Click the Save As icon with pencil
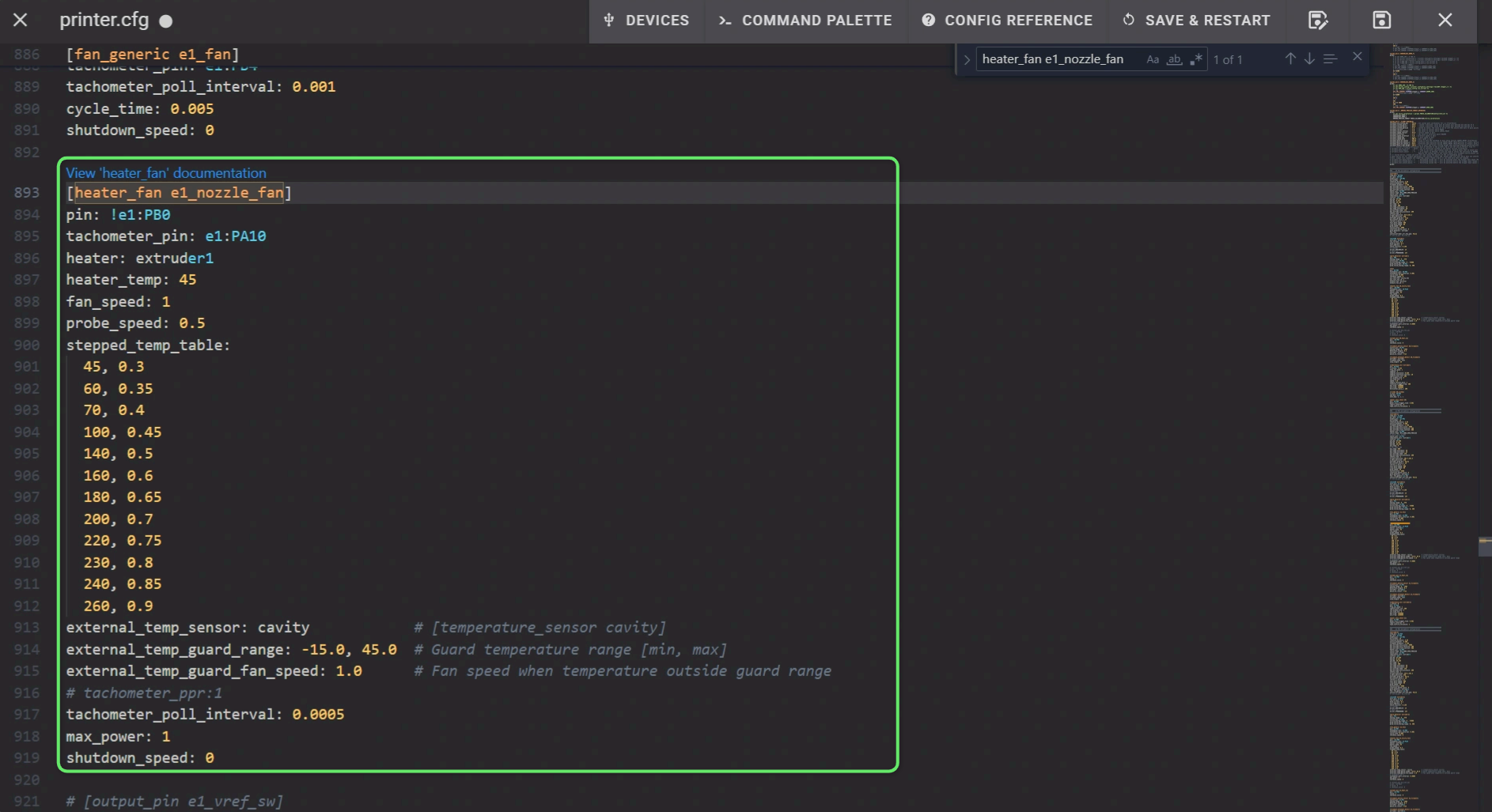This screenshot has width=1492, height=812. [x=1318, y=21]
